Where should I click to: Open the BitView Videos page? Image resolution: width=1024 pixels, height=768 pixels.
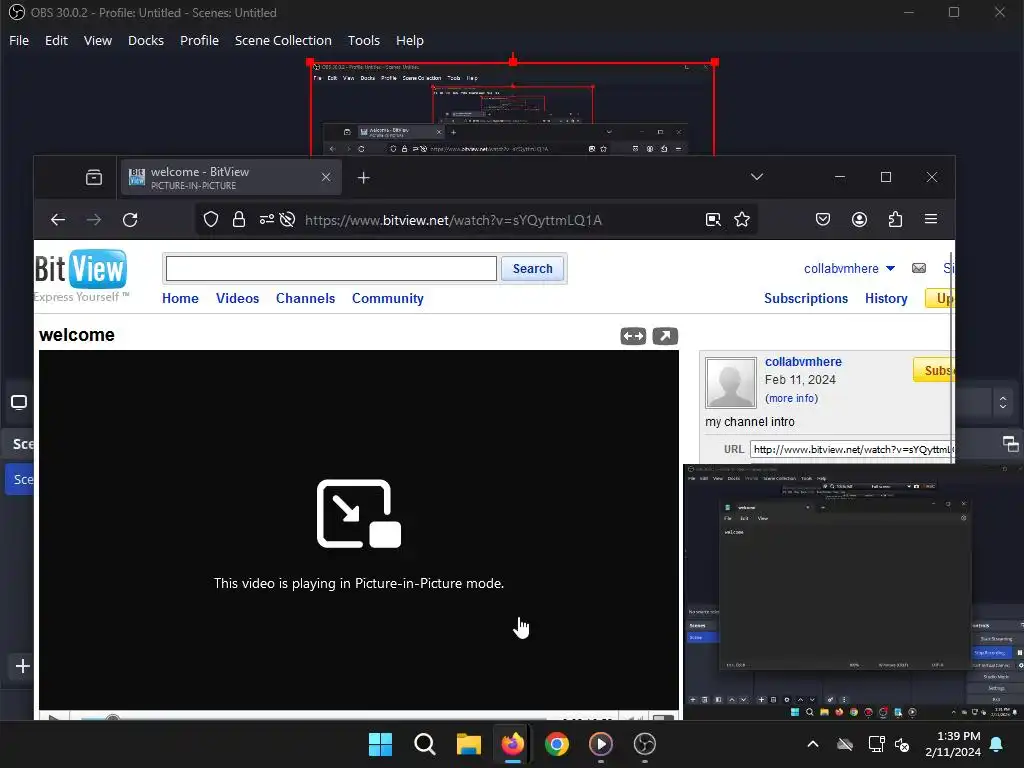tap(238, 298)
